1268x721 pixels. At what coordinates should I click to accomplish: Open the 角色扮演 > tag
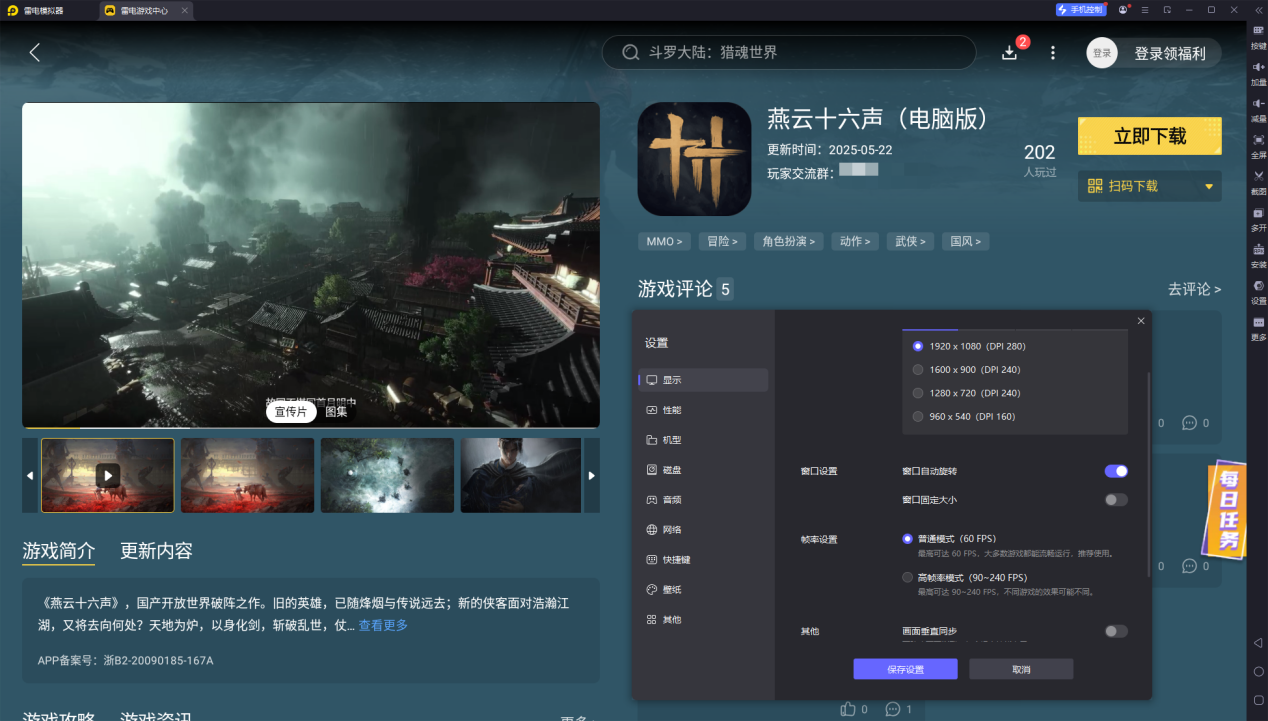click(788, 241)
